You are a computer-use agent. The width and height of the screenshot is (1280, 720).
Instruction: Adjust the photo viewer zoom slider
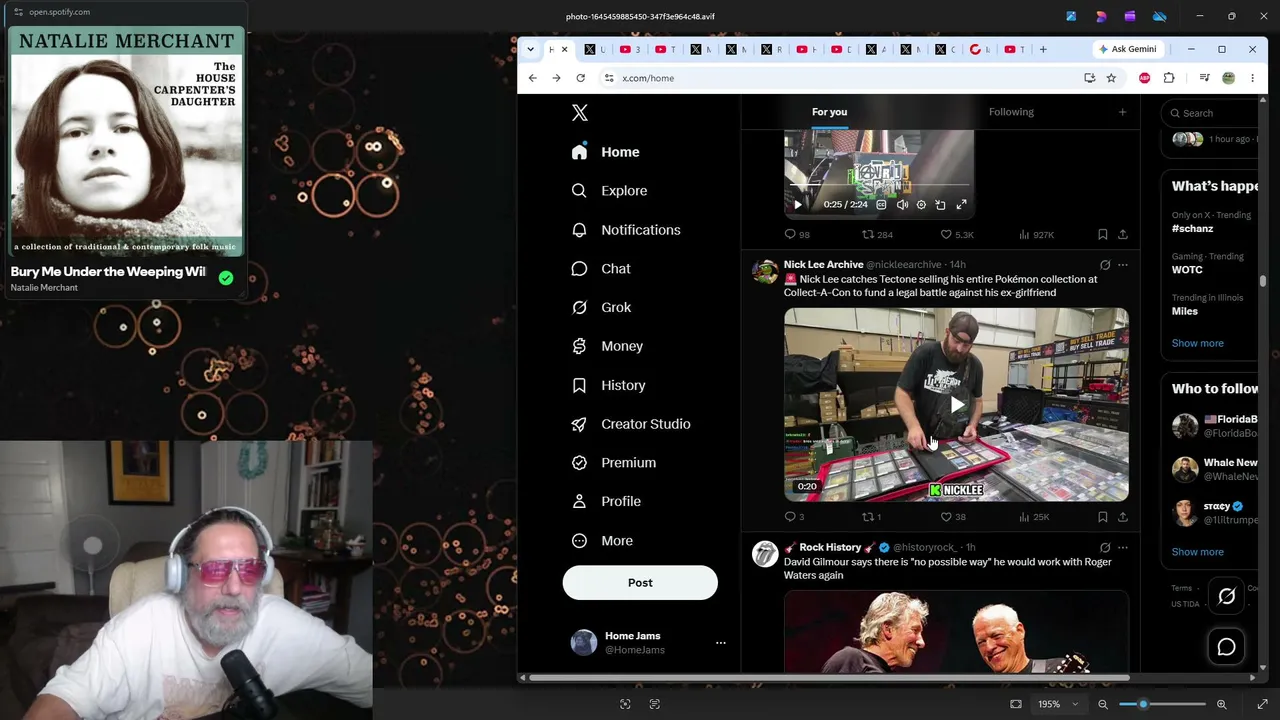tap(1162, 704)
